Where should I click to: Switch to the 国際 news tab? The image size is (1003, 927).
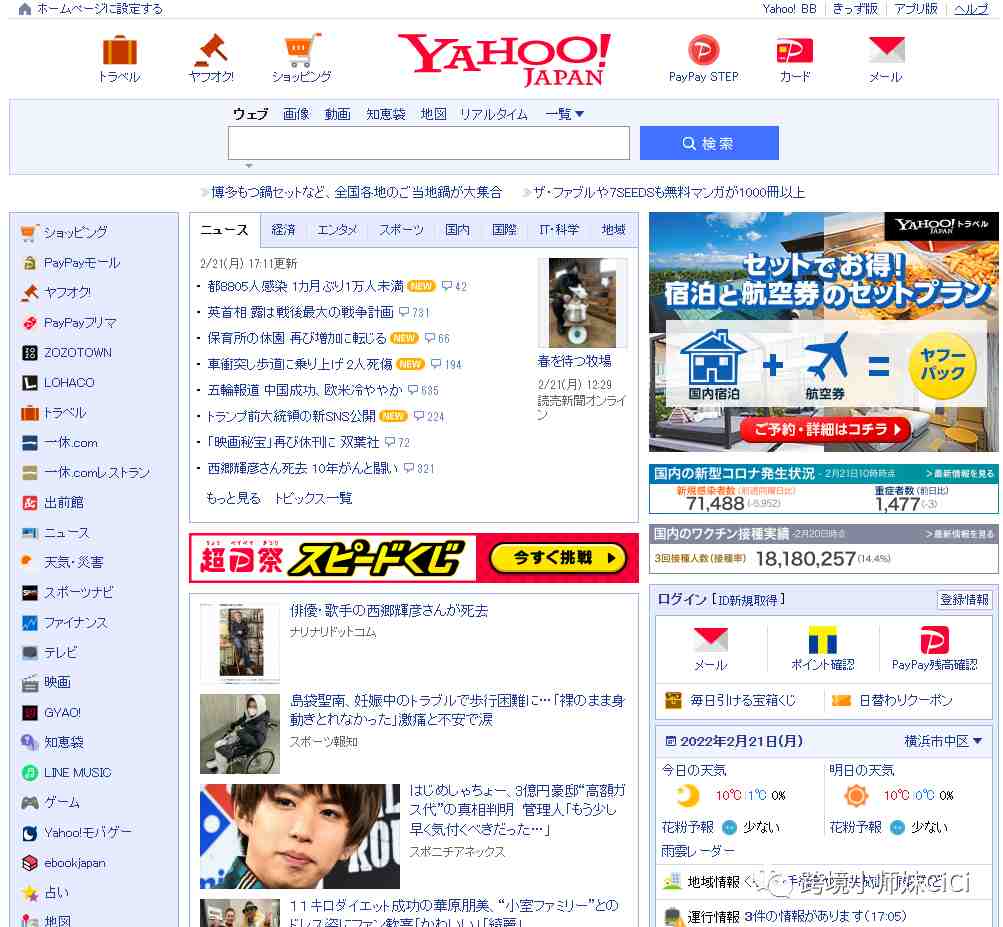[x=504, y=230]
